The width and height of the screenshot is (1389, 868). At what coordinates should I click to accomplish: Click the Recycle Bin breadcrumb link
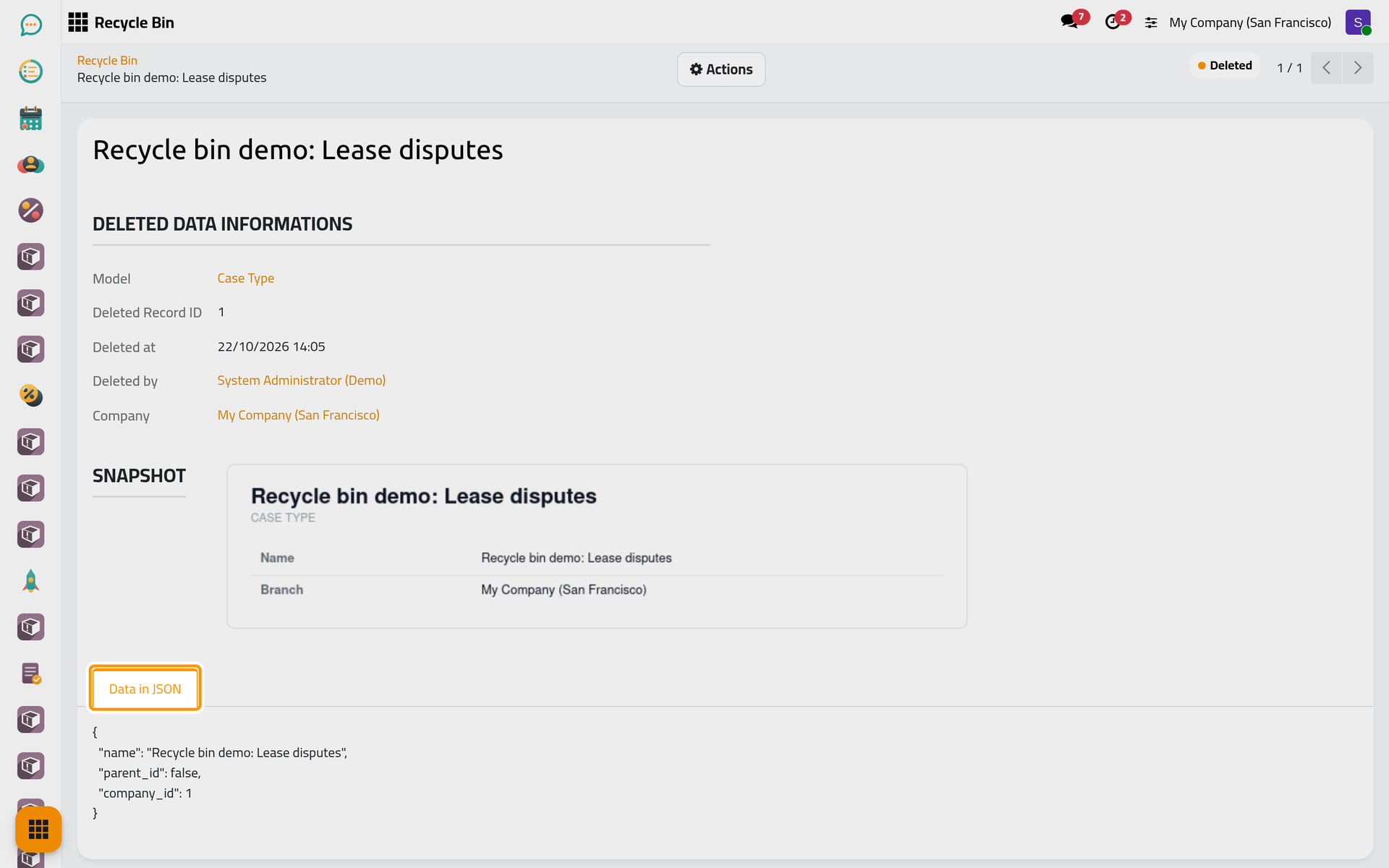click(x=107, y=61)
